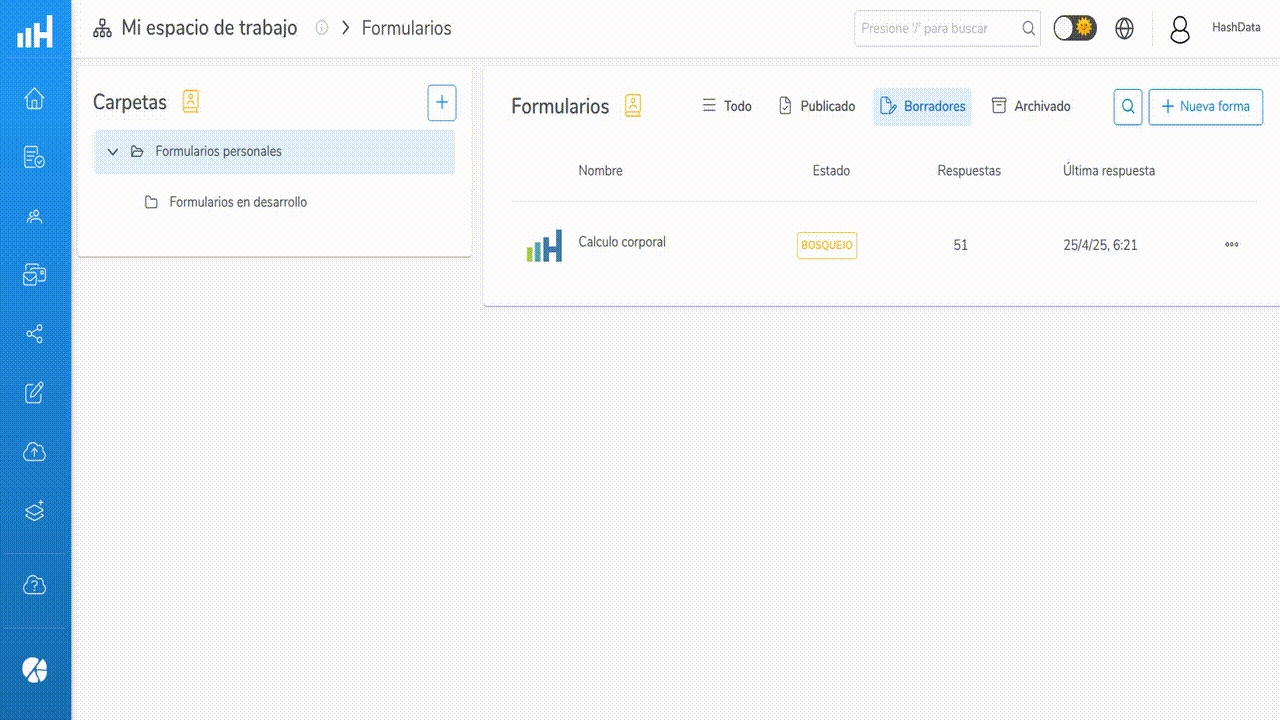Click the response count 51
The image size is (1280, 720).
(961, 245)
